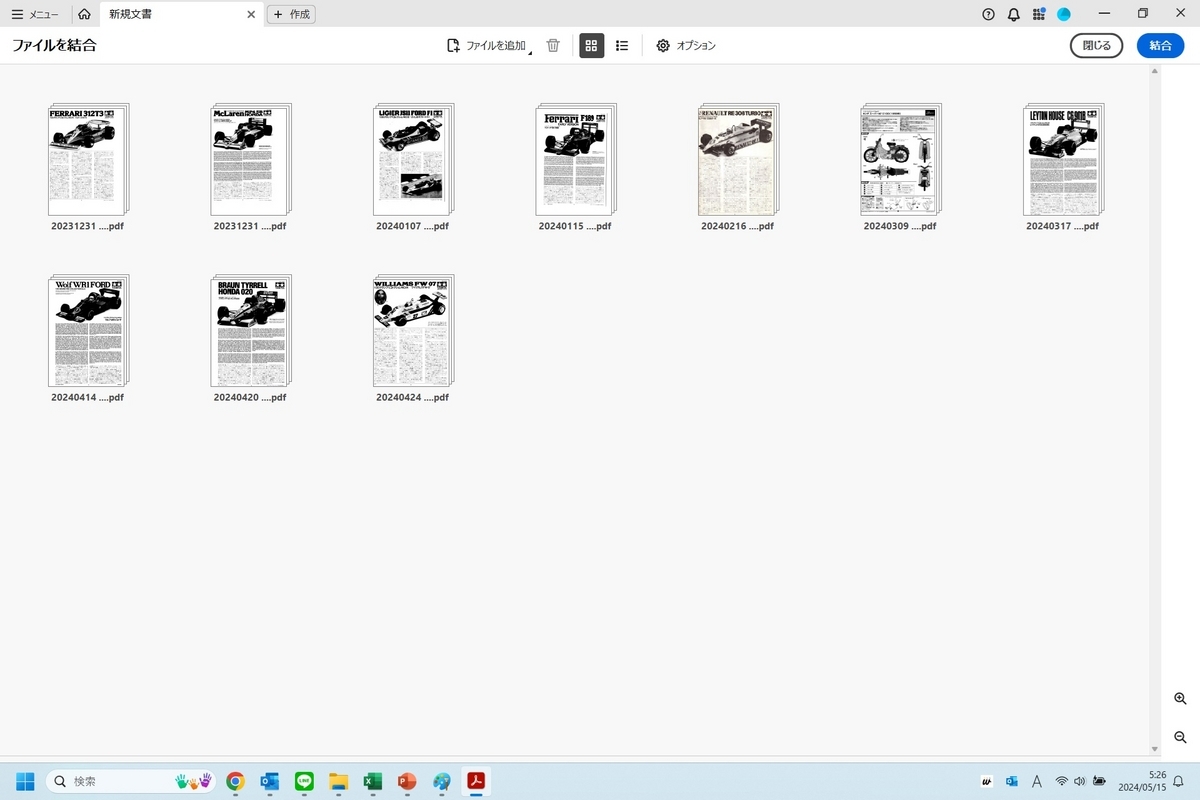Switch to thumbnail grid view

coord(592,45)
